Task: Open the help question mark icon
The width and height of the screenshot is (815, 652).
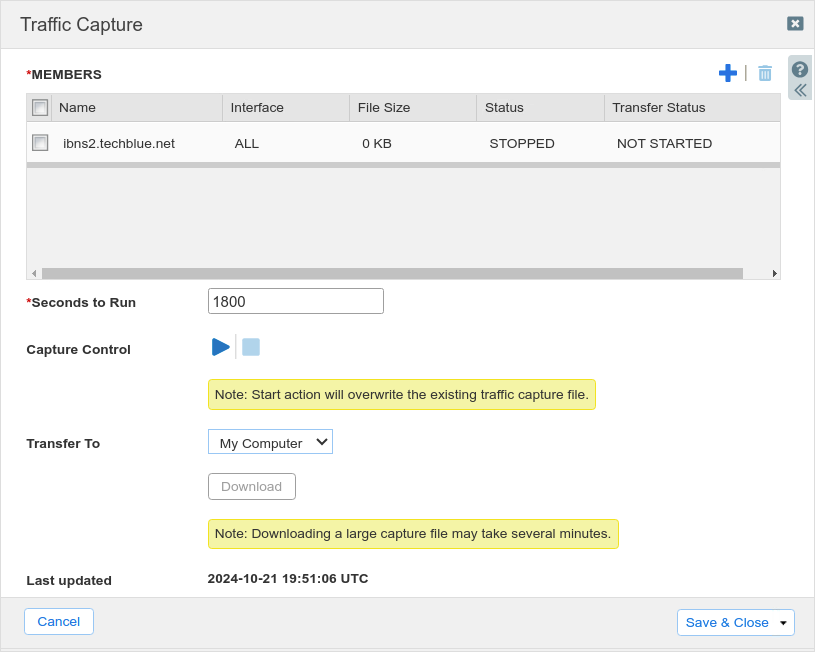Action: tap(800, 69)
